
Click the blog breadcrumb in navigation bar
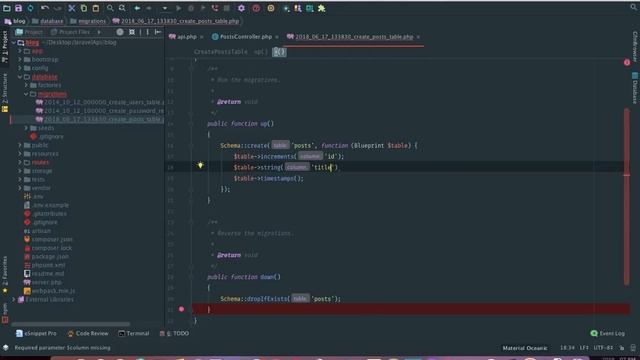coord(15,21)
